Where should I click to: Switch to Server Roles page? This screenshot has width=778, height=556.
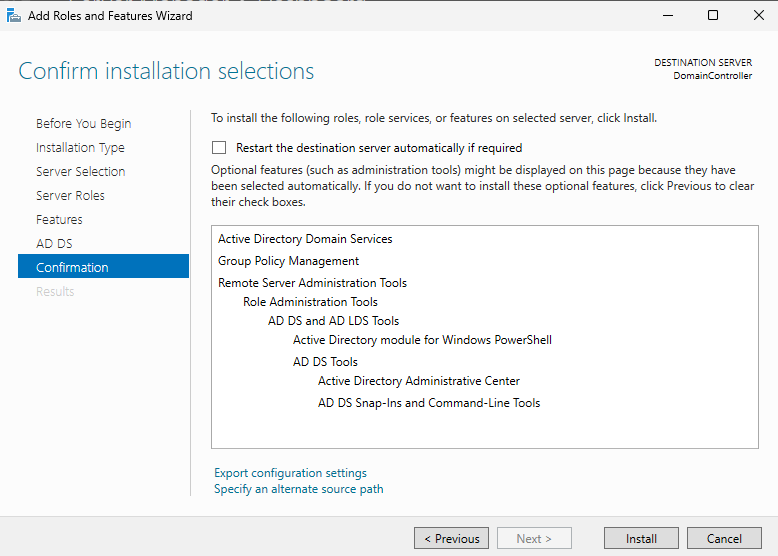[70, 196]
